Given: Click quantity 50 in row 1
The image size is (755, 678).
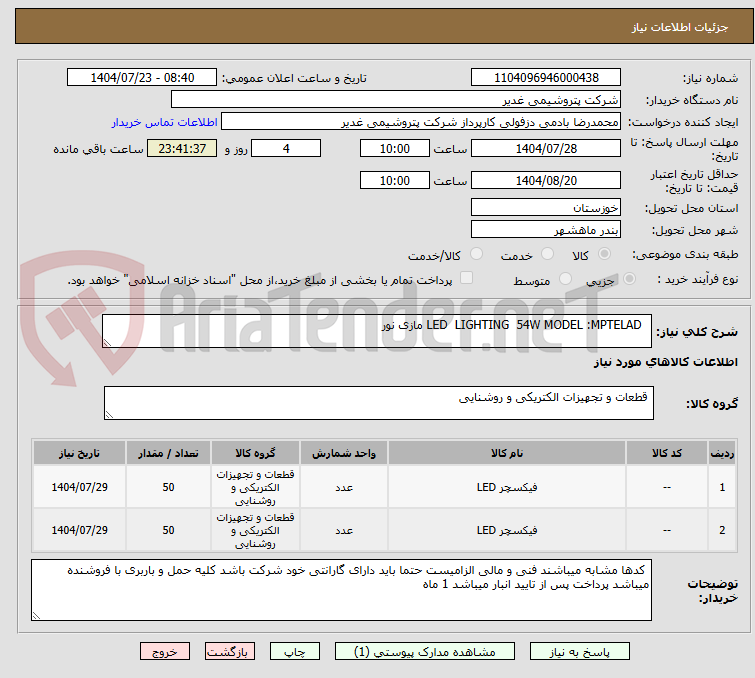Looking at the screenshot, I should (168, 487).
